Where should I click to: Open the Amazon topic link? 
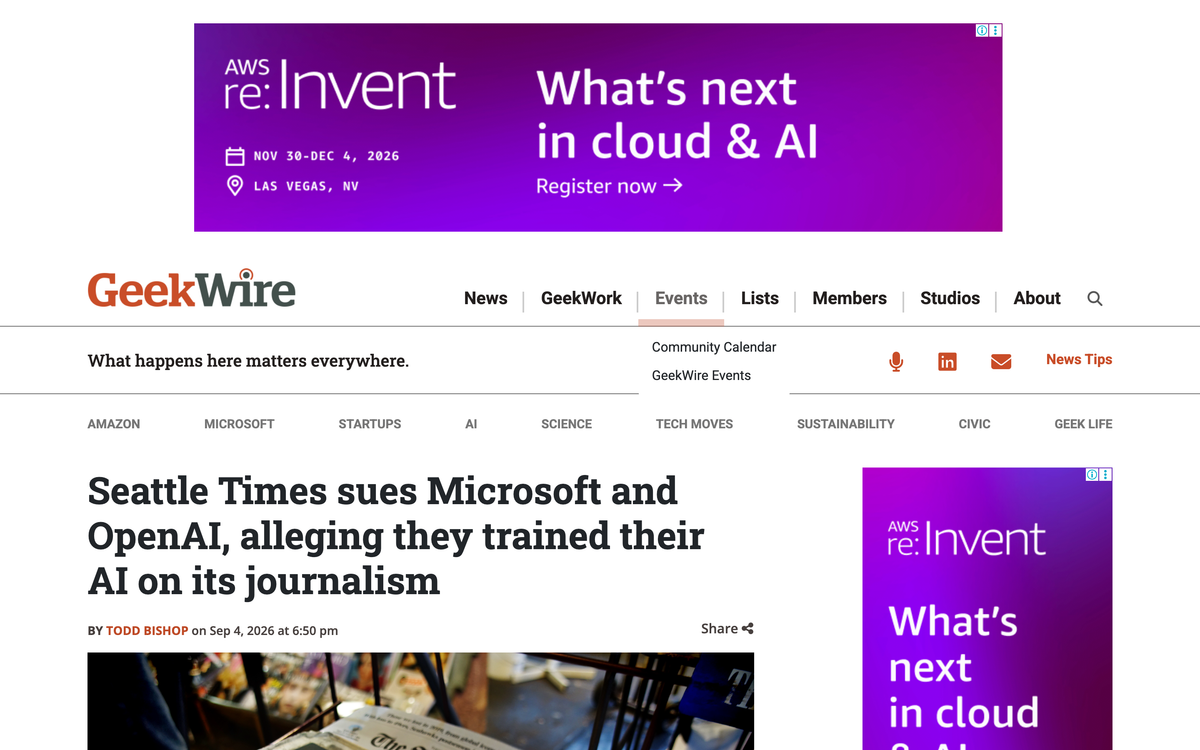(x=114, y=424)
